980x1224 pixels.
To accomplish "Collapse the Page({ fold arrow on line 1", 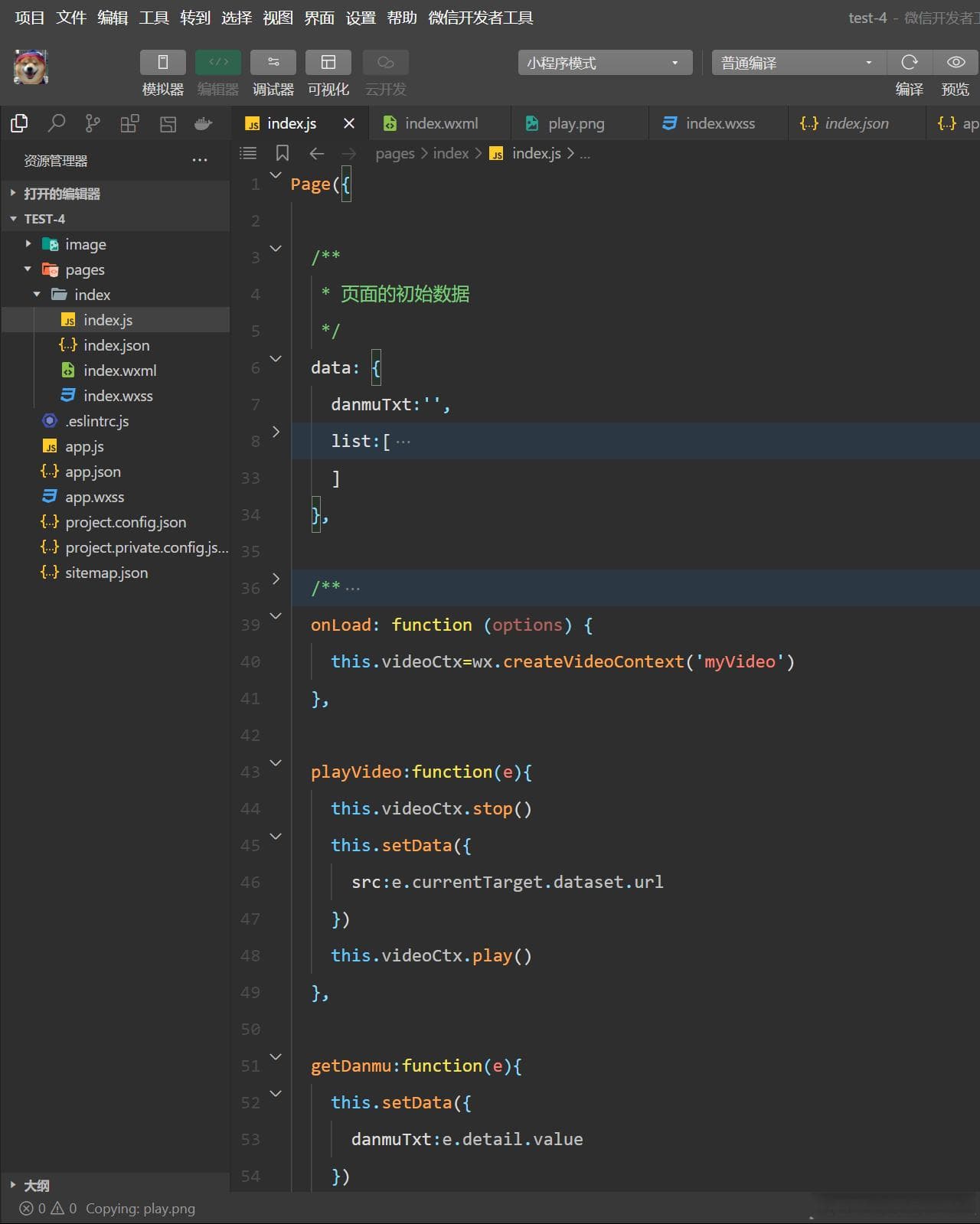I will (276, 175).
